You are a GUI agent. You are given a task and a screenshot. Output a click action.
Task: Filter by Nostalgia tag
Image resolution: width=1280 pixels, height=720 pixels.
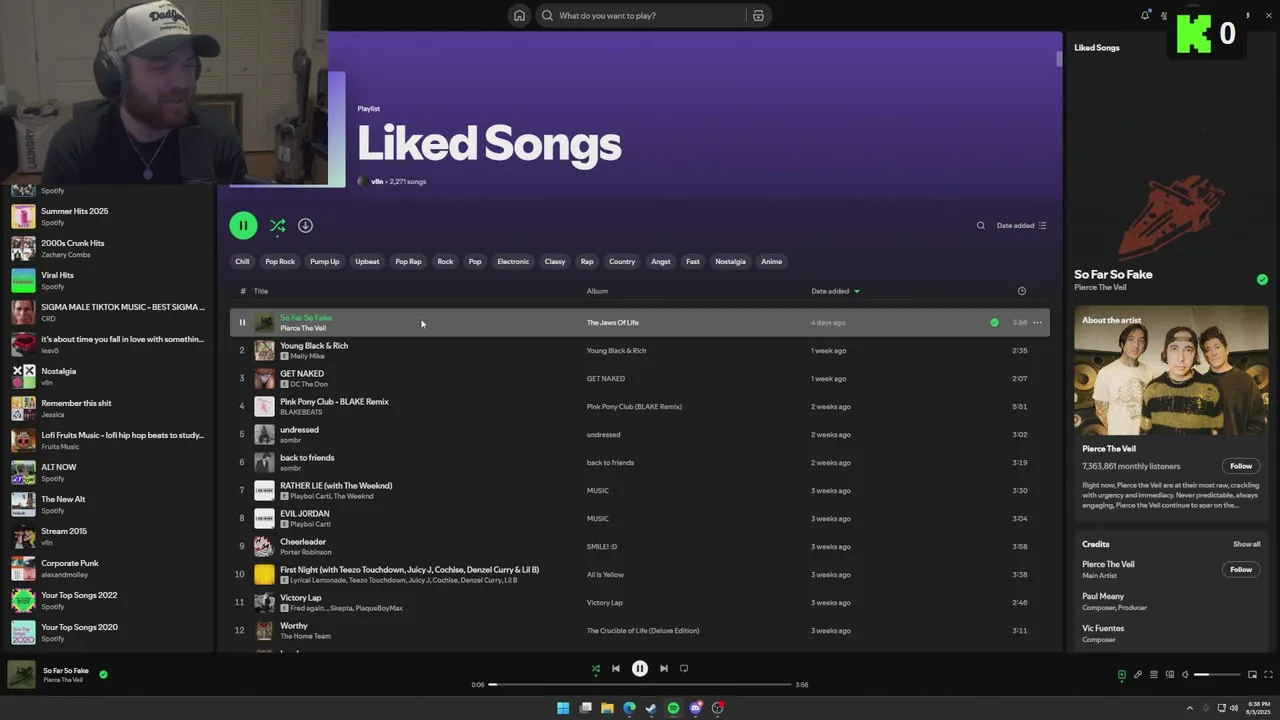click(730, 261)
